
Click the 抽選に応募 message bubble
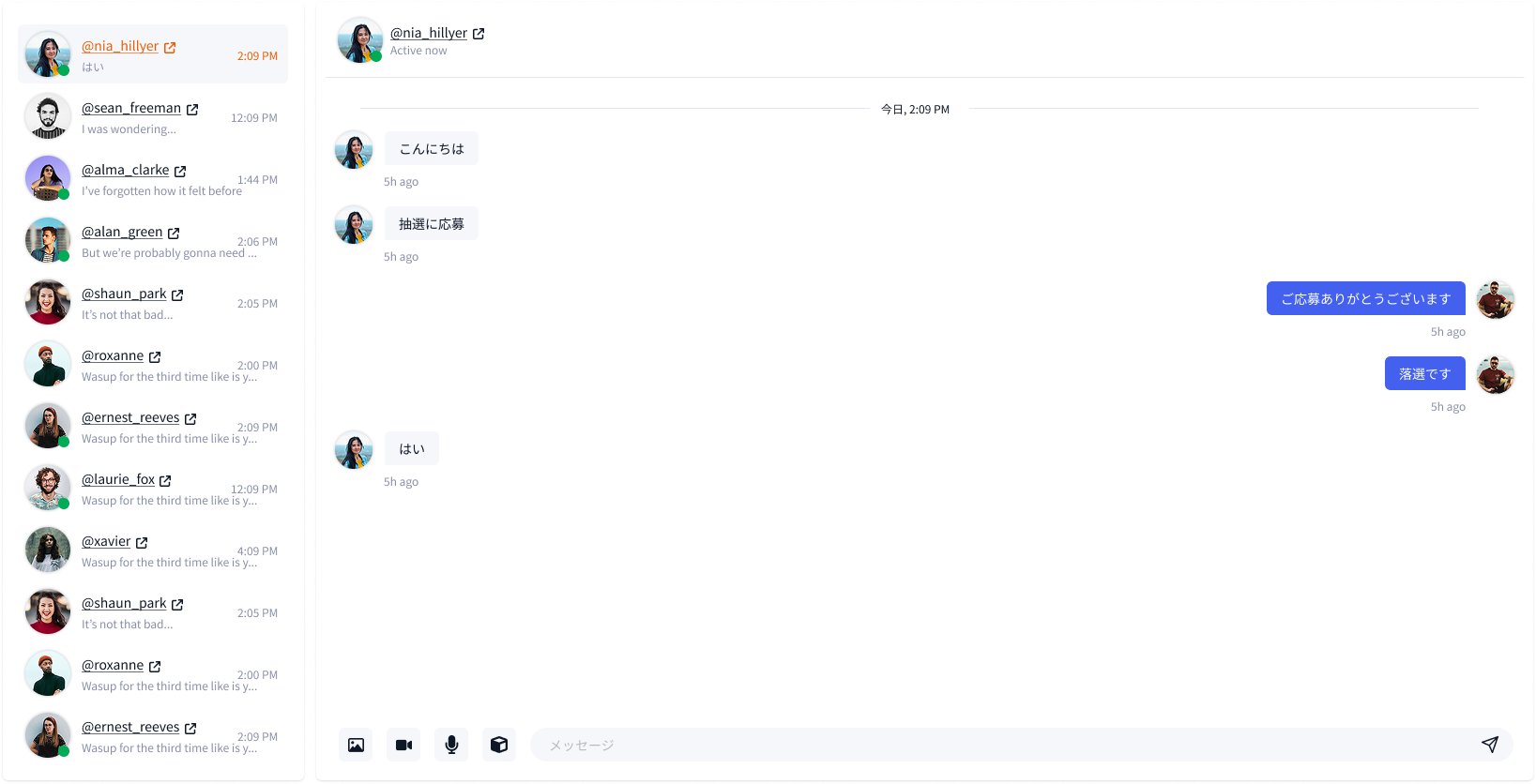432,224
